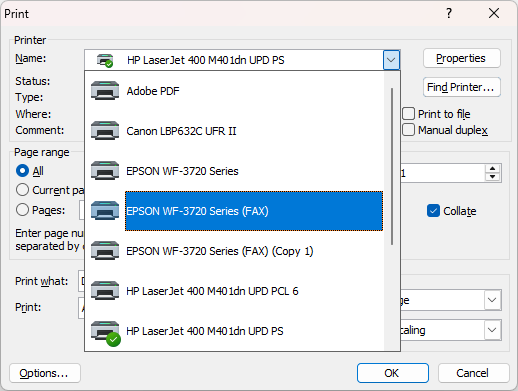518x391 pixels.
Task: Collapse the printer Name dropdown arrow
Action: [391, 60]
